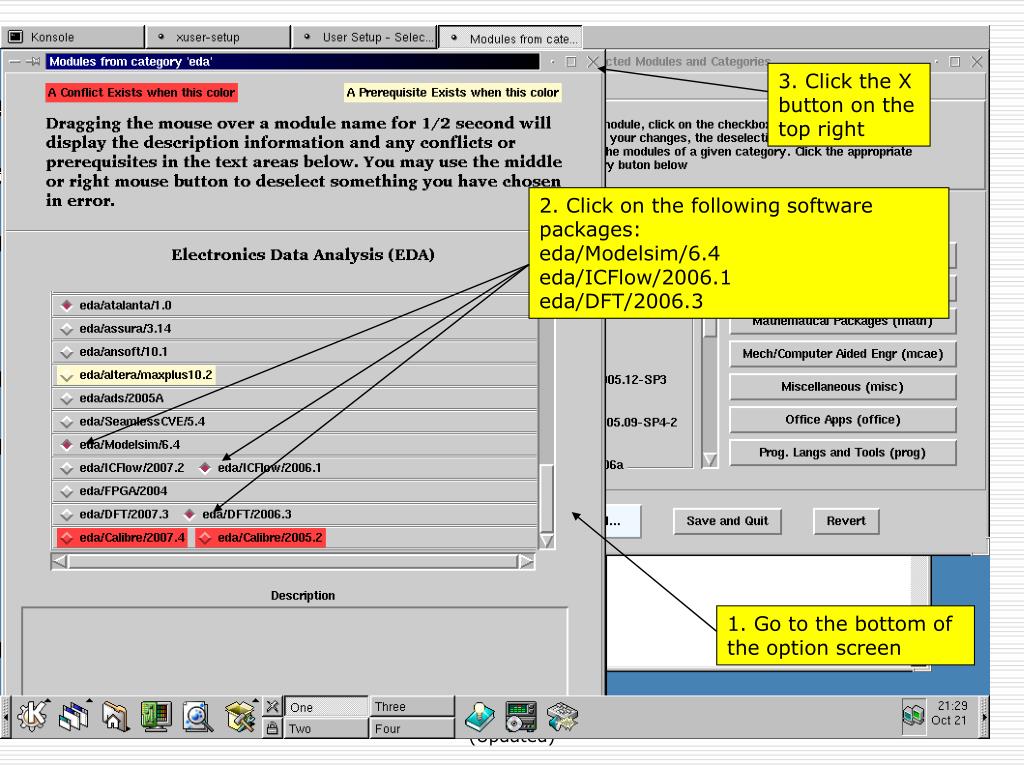The width and height of the screenshot is (1024, 768).
Task: Click the keyboard tool panel icon
Action: click(x=562, y=716)
